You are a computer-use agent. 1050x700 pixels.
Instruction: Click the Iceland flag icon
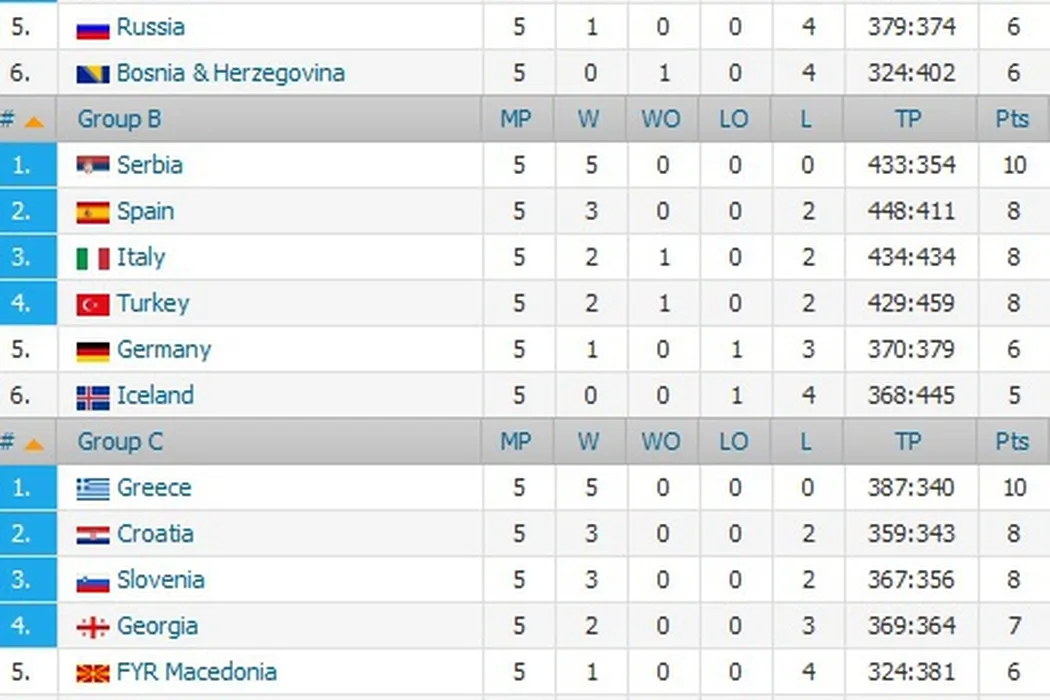click(x=93, y=397)
